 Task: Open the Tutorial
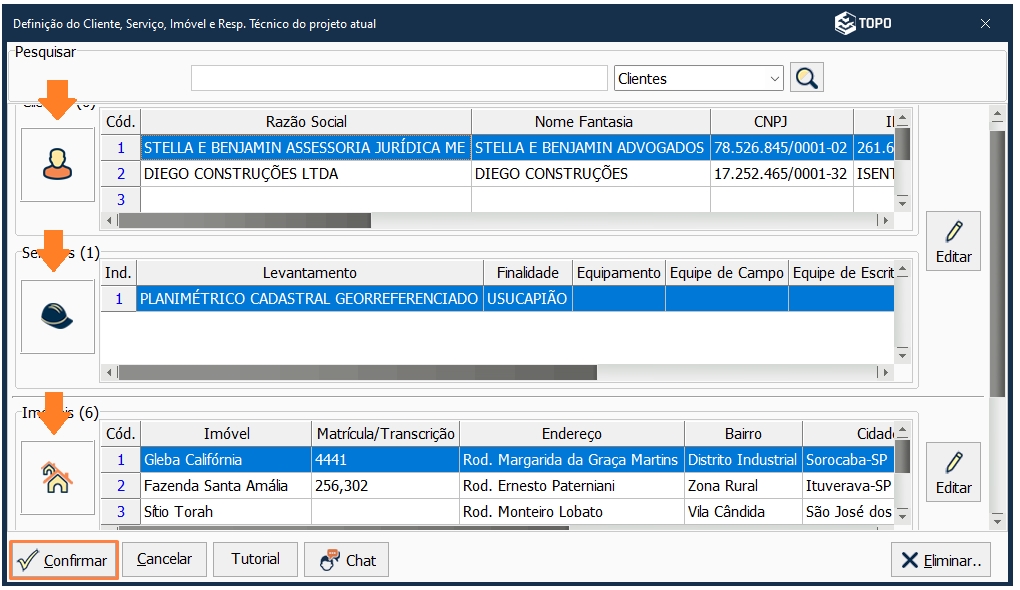(255, 559)
